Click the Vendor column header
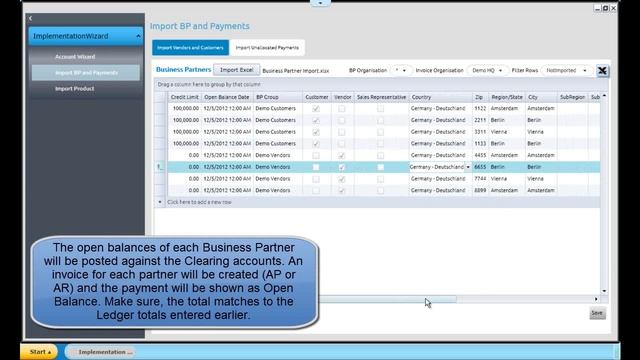 point(342,97)
